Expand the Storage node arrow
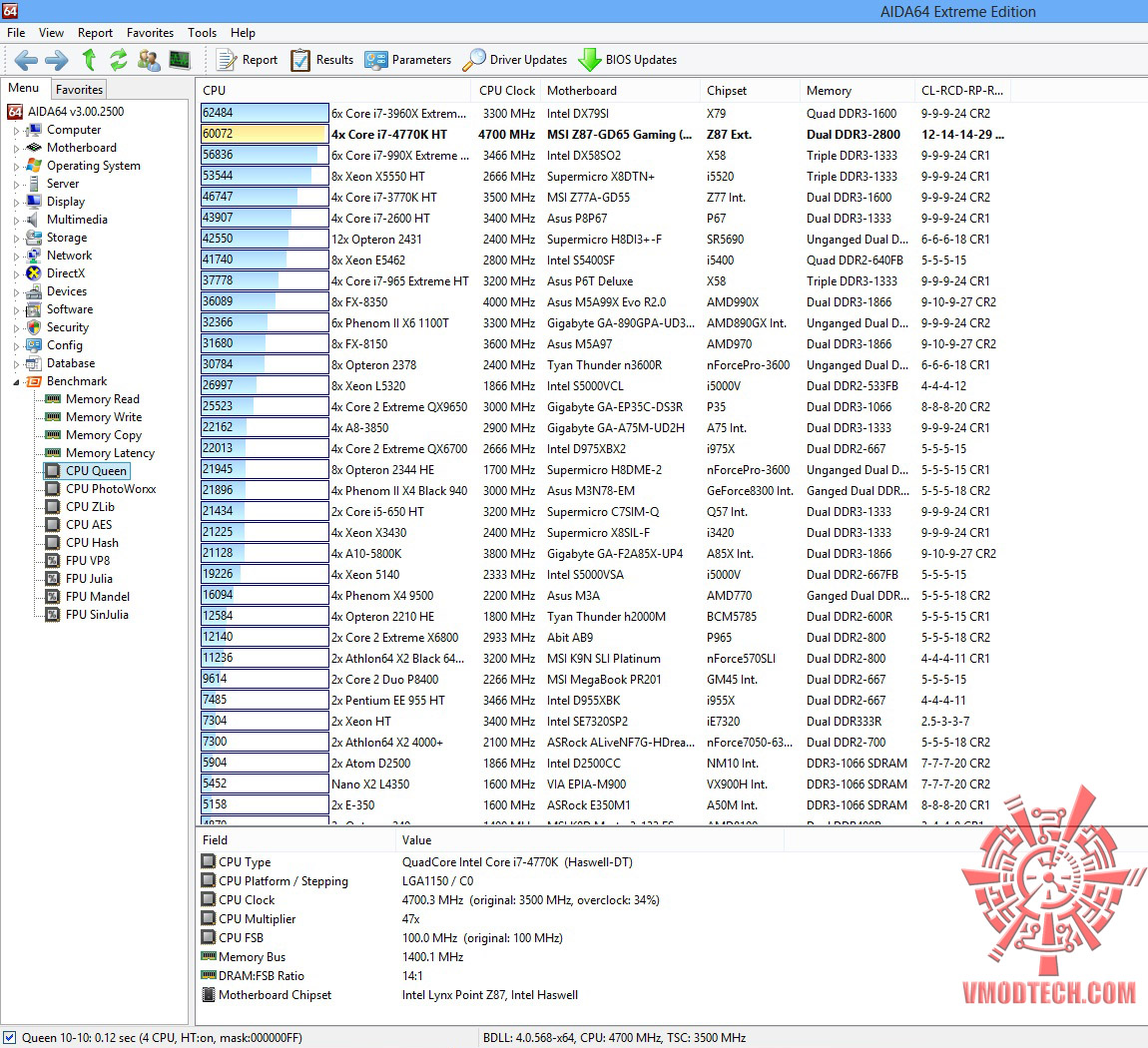 click(x=17, y=238)
